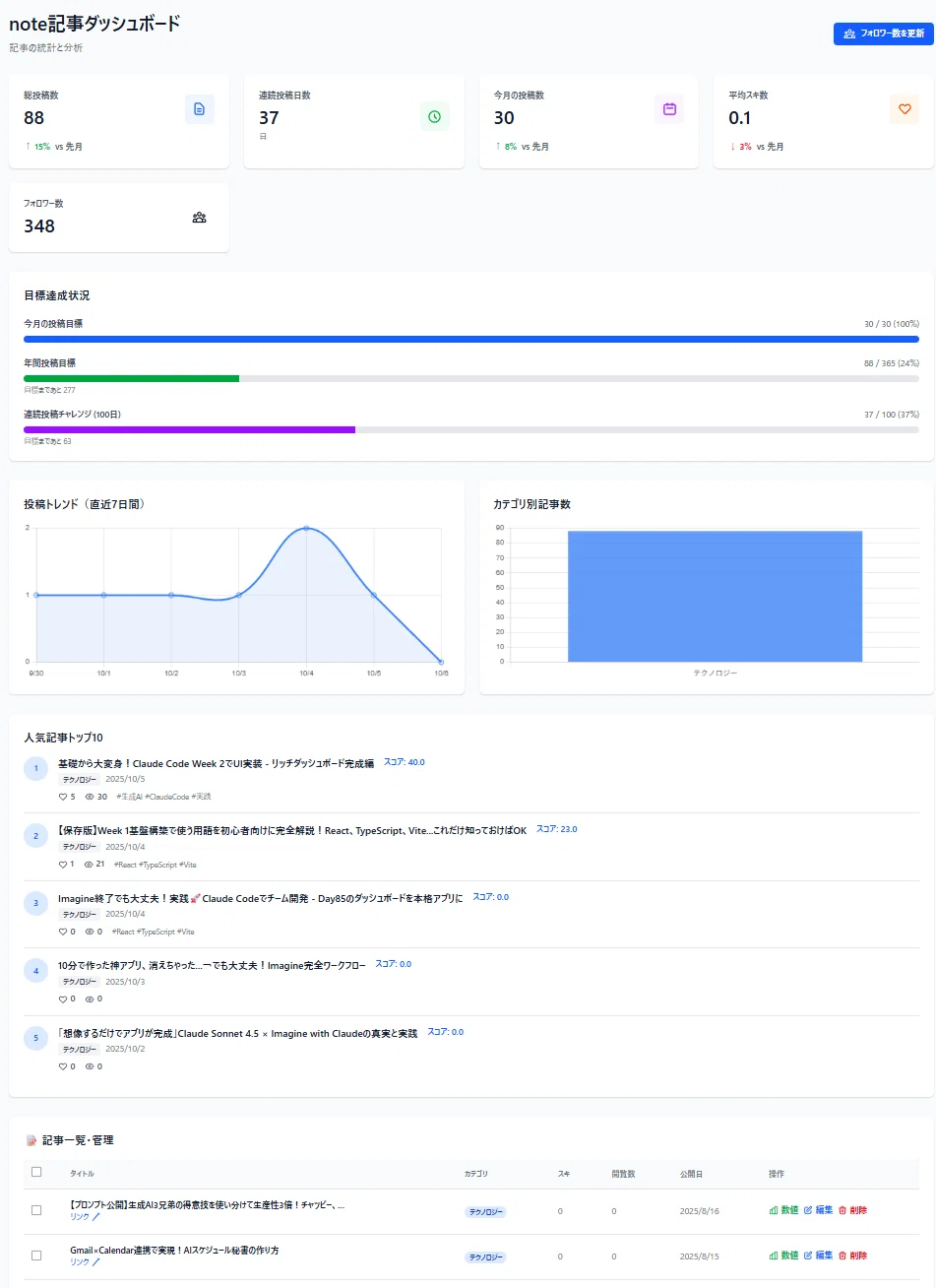Click the 閲覧数 column header
Viewport: 936px width, 1288px height.
coord(623,1174)
